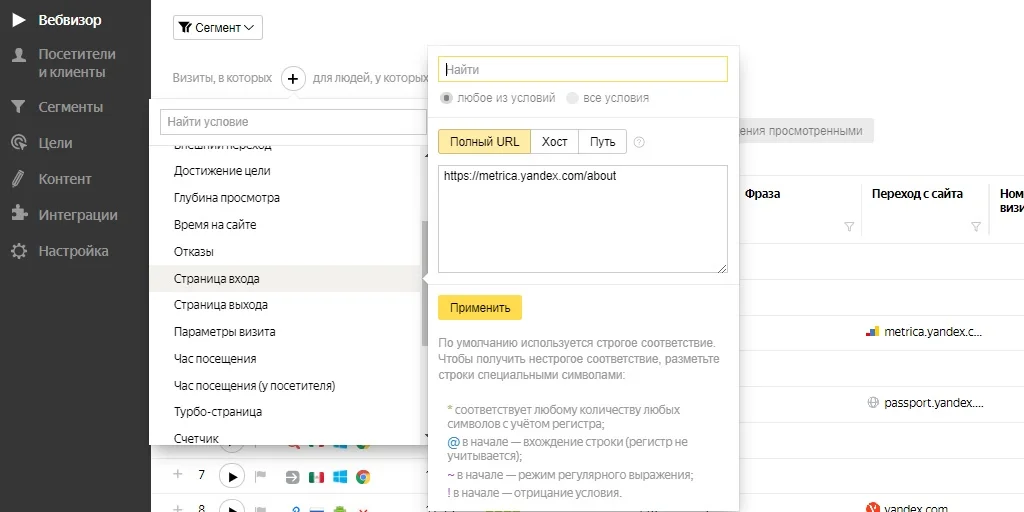Click the flag icon in row 7
This screenshot has height=512, width=1024.
[261, 477]
